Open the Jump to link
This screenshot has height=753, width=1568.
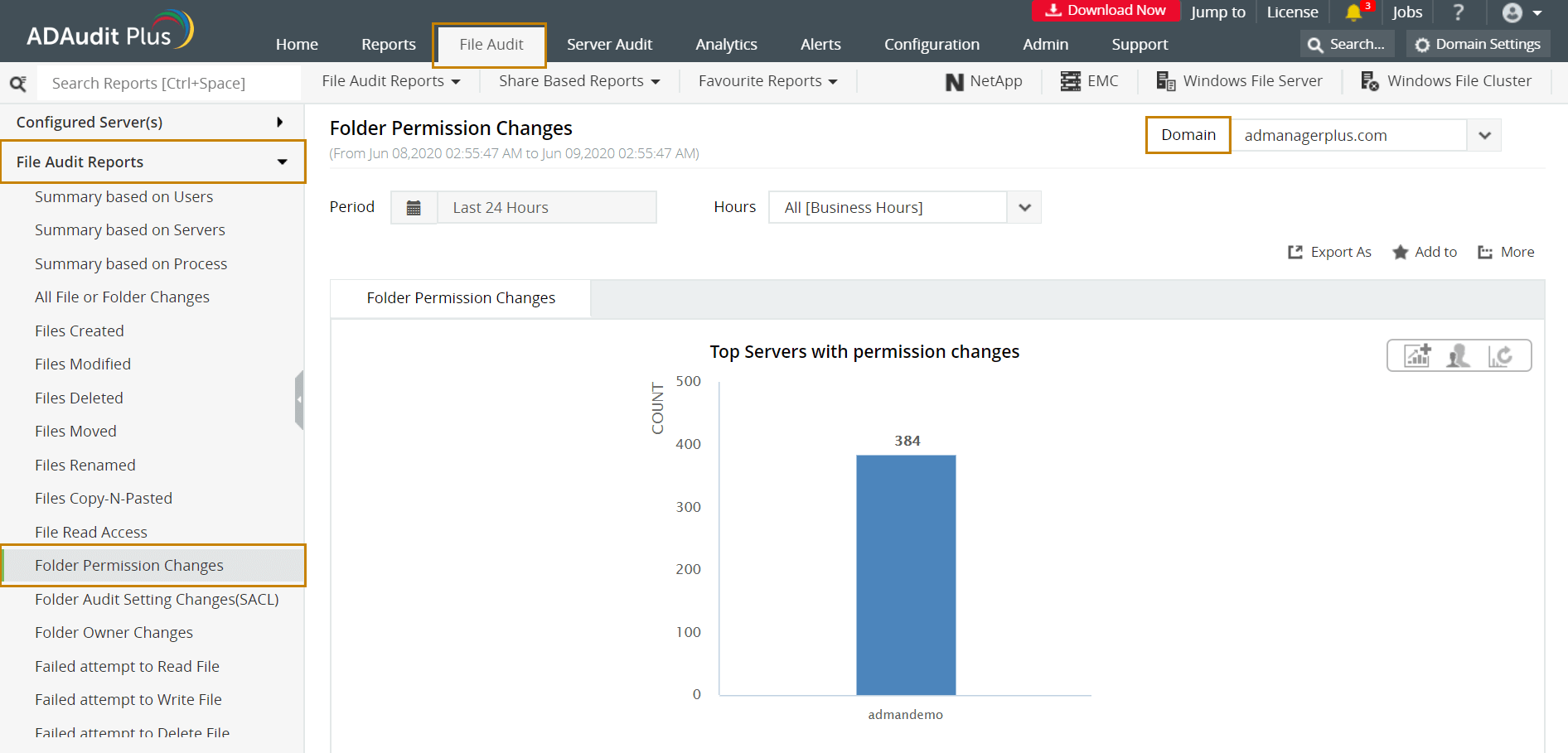[1218, 12]
